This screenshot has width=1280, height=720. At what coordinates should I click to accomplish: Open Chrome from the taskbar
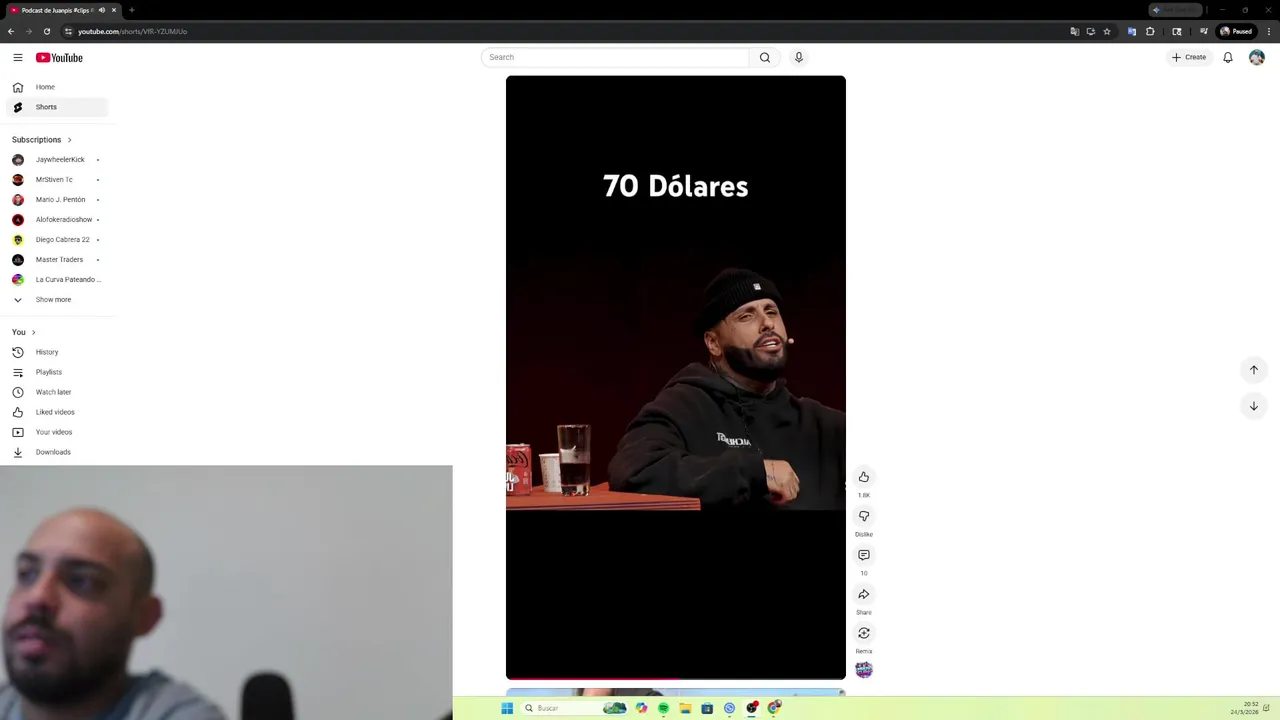point(774,708)
